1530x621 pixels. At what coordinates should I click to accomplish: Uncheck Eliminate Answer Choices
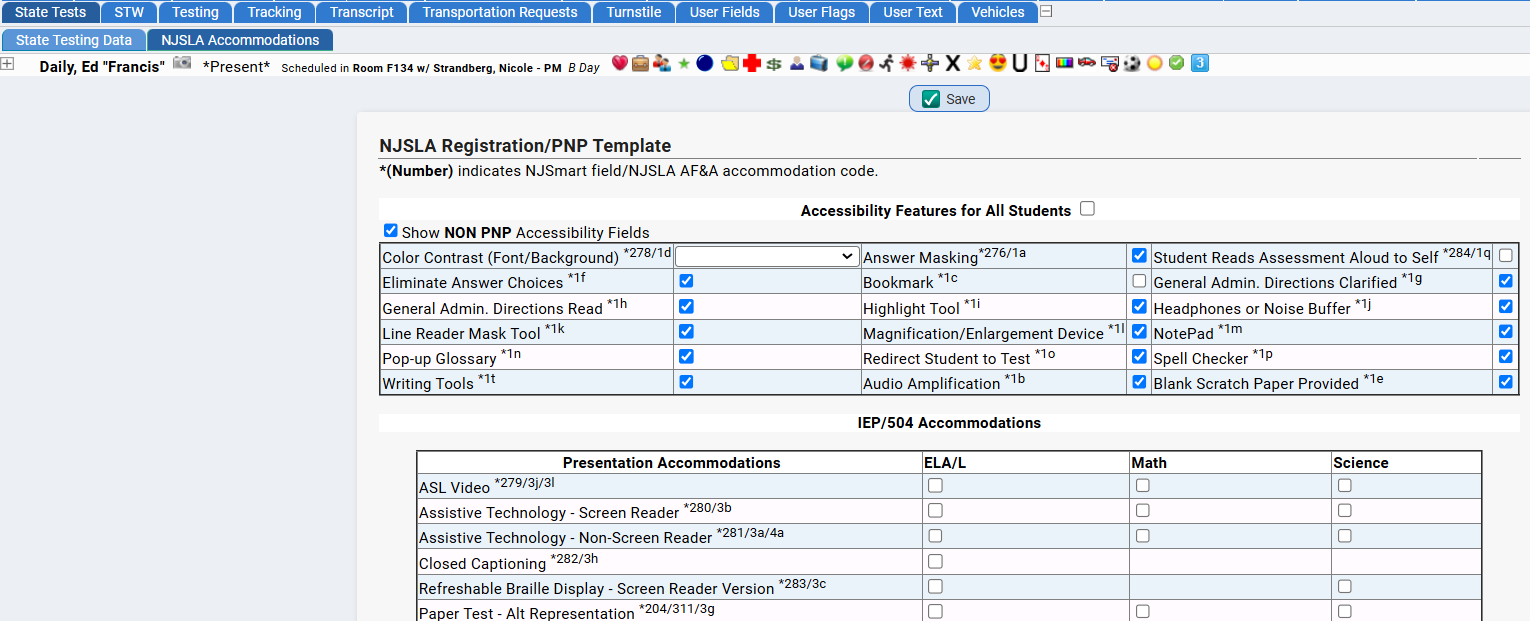pos(686,281)
